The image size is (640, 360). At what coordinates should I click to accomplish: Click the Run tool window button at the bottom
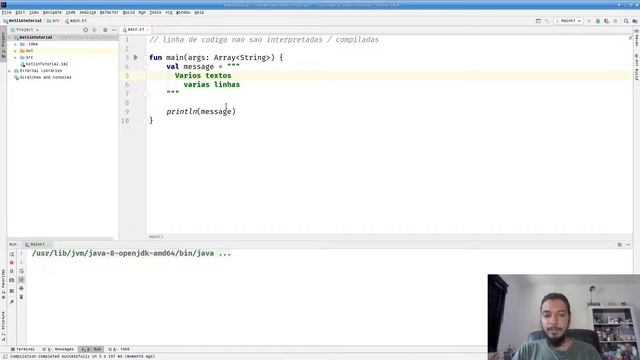tap(91, 349)
